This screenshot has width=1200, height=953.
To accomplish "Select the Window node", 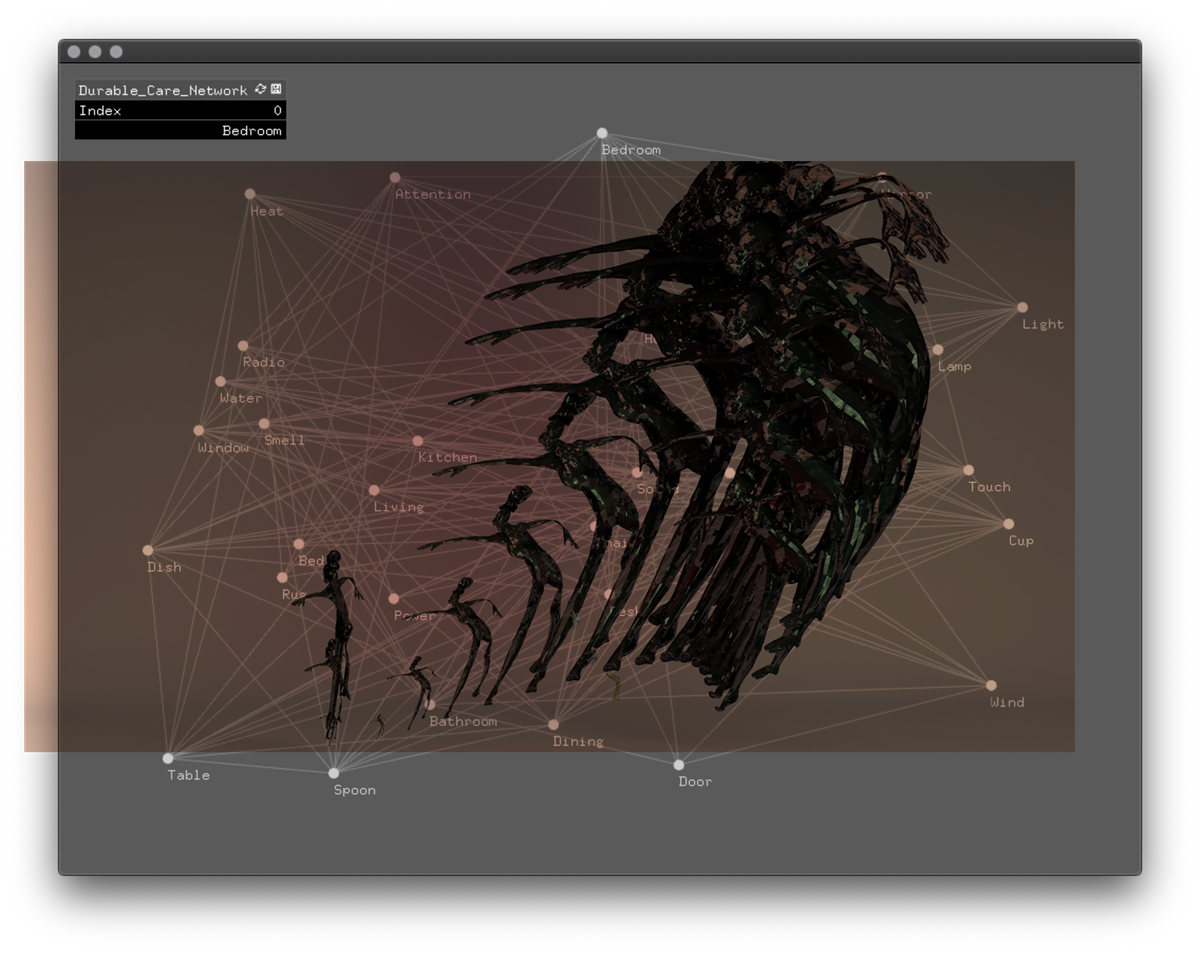I will (x=201, y=431).
